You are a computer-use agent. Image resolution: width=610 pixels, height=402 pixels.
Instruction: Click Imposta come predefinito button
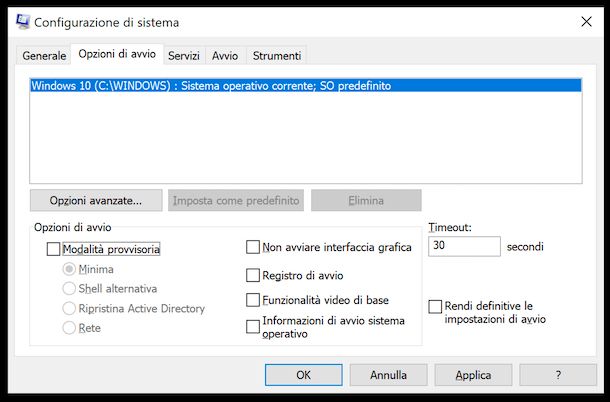point(236,200)
